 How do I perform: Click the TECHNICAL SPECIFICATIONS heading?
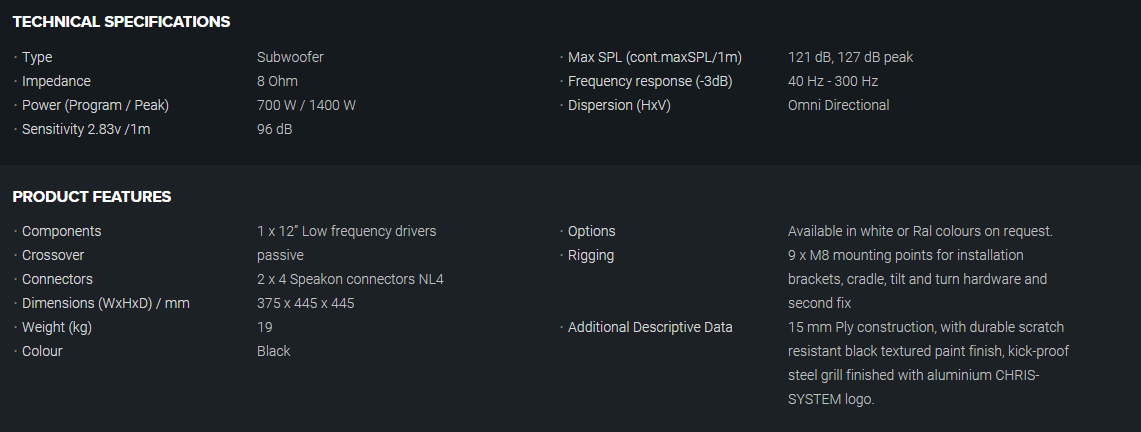121,21
